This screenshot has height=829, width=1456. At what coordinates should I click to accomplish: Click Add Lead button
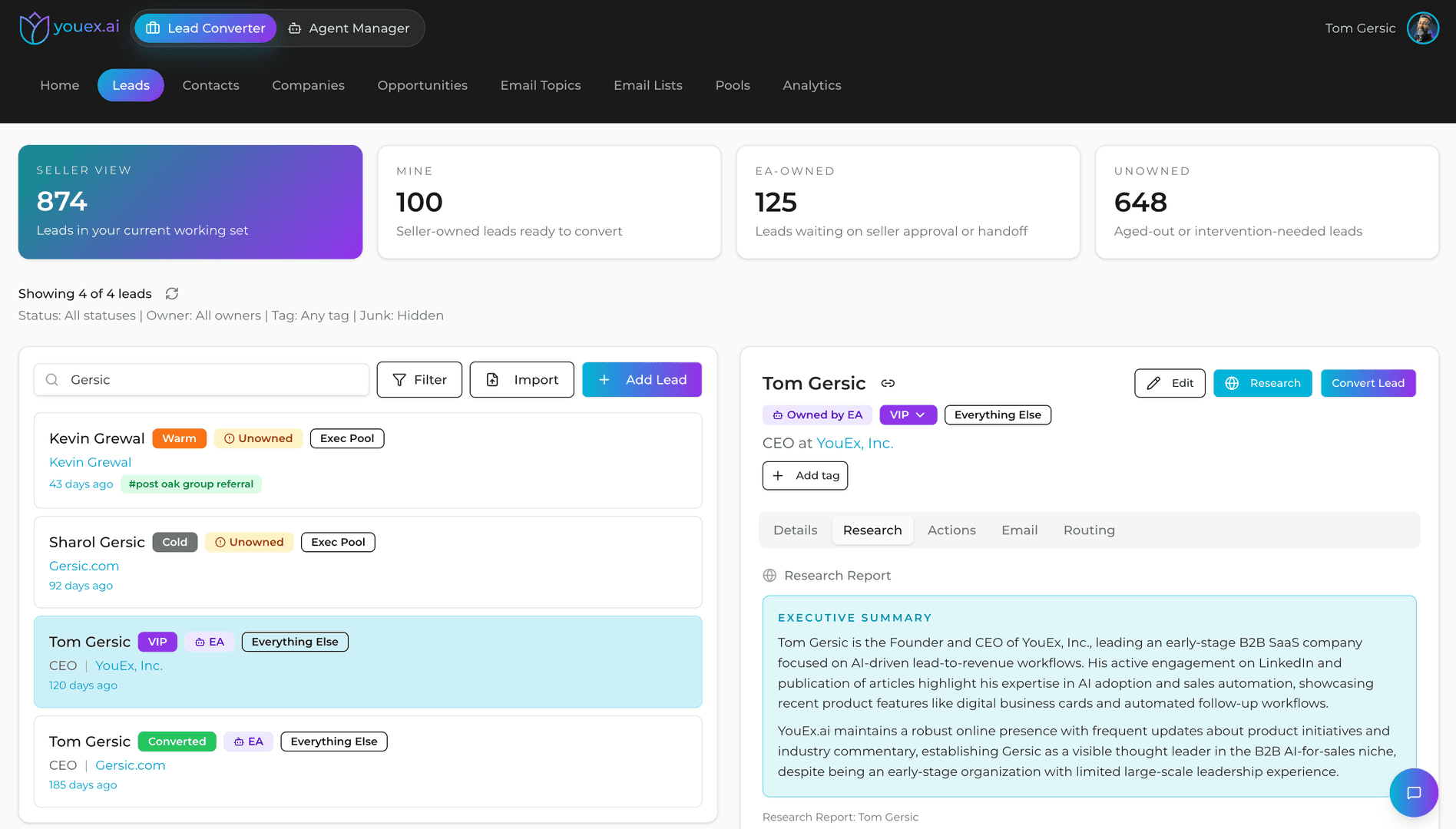point(642,380)
